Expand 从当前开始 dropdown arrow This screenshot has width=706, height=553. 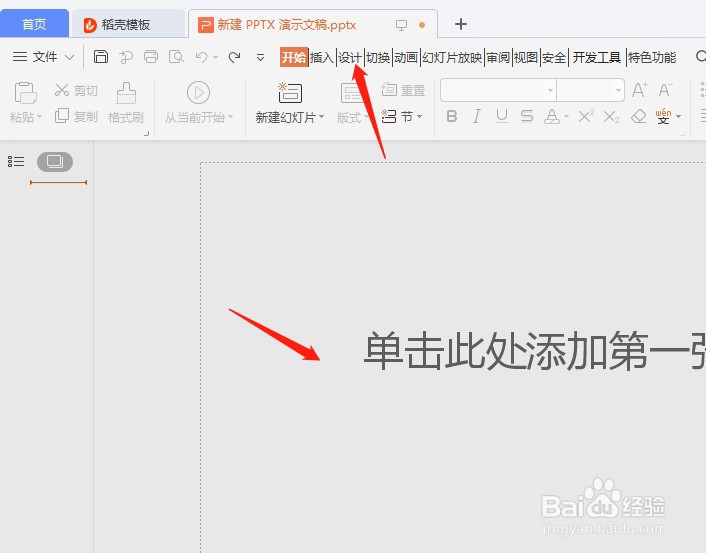coord(231,117)
